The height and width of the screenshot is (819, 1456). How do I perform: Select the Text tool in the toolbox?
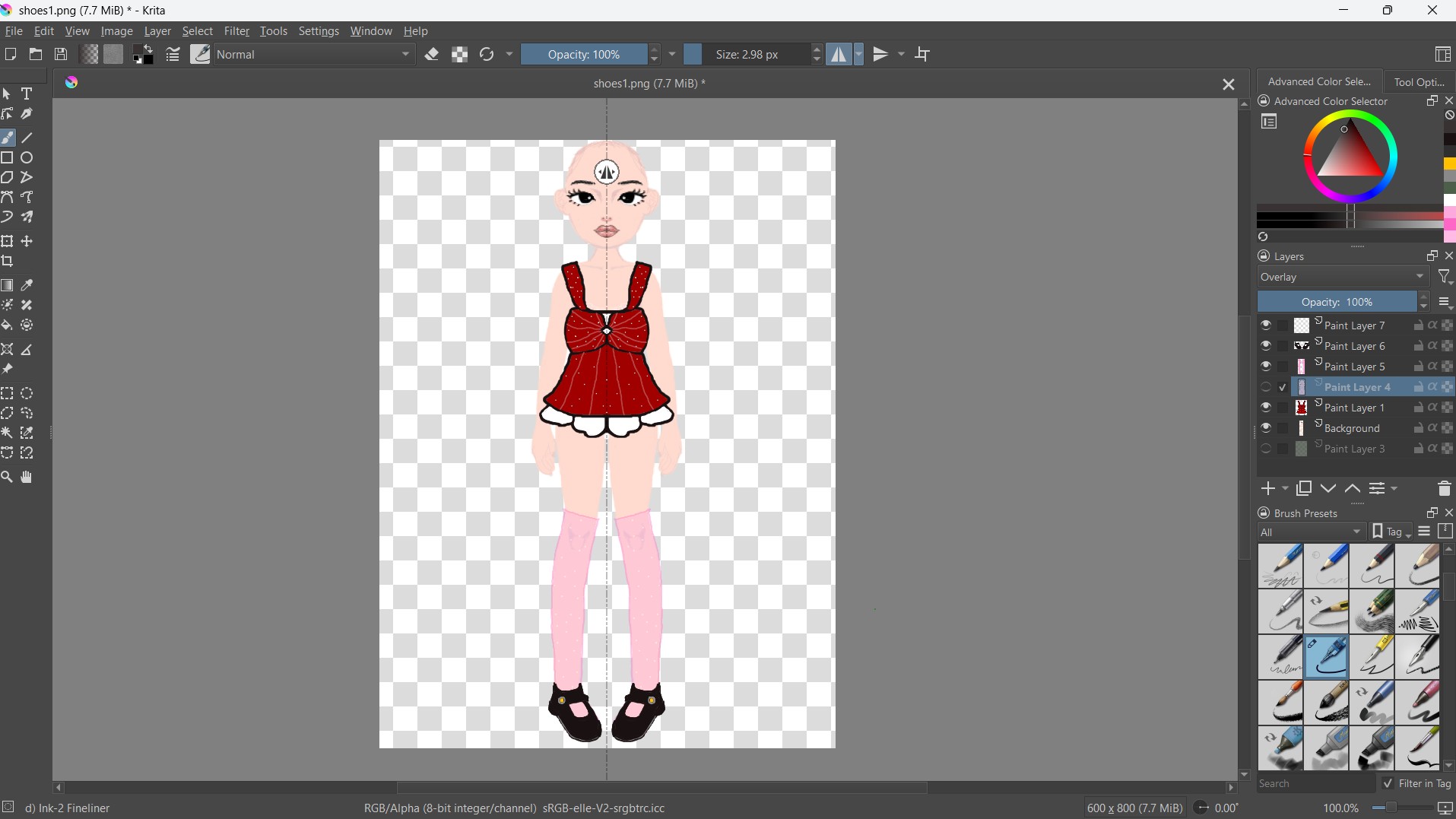click(x=27, y=94)
